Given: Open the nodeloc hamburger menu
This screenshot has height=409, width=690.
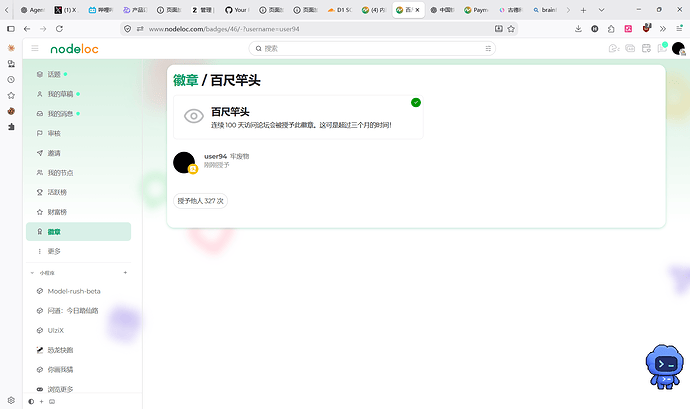Looking at the screenshot, I should click(x=35, y=48).
